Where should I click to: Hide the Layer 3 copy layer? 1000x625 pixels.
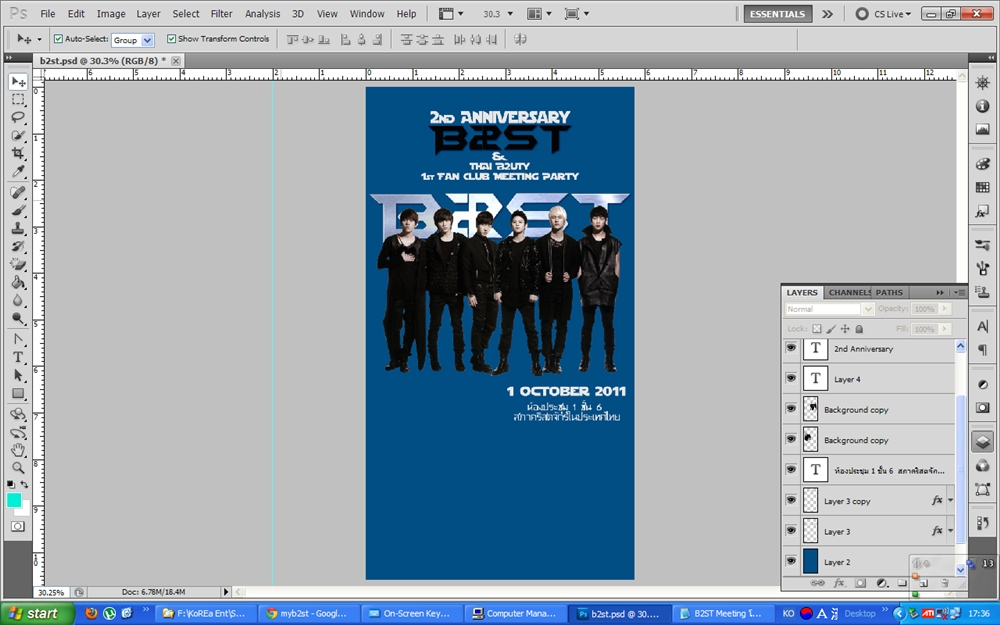tap(791, 501)
